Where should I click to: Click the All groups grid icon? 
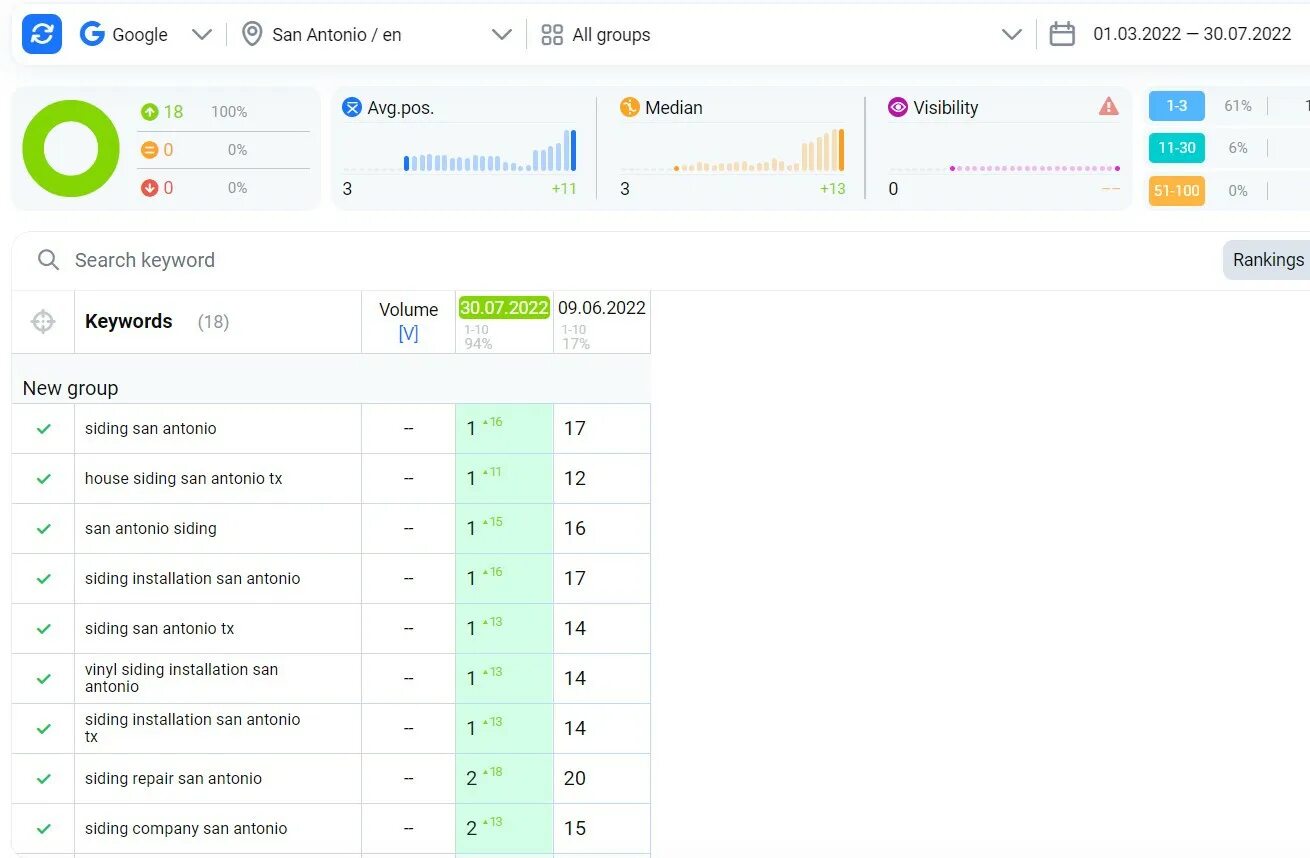pos(552,35)
